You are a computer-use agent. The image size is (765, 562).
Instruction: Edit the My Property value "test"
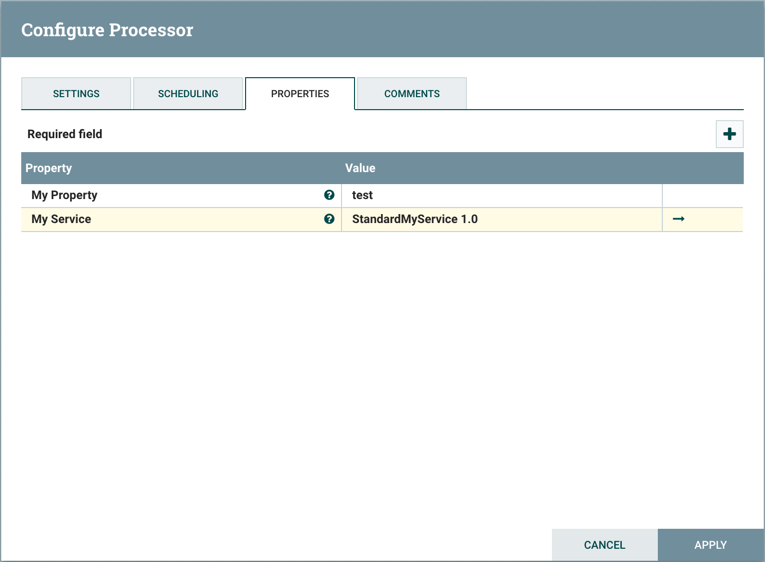(500, 195)
